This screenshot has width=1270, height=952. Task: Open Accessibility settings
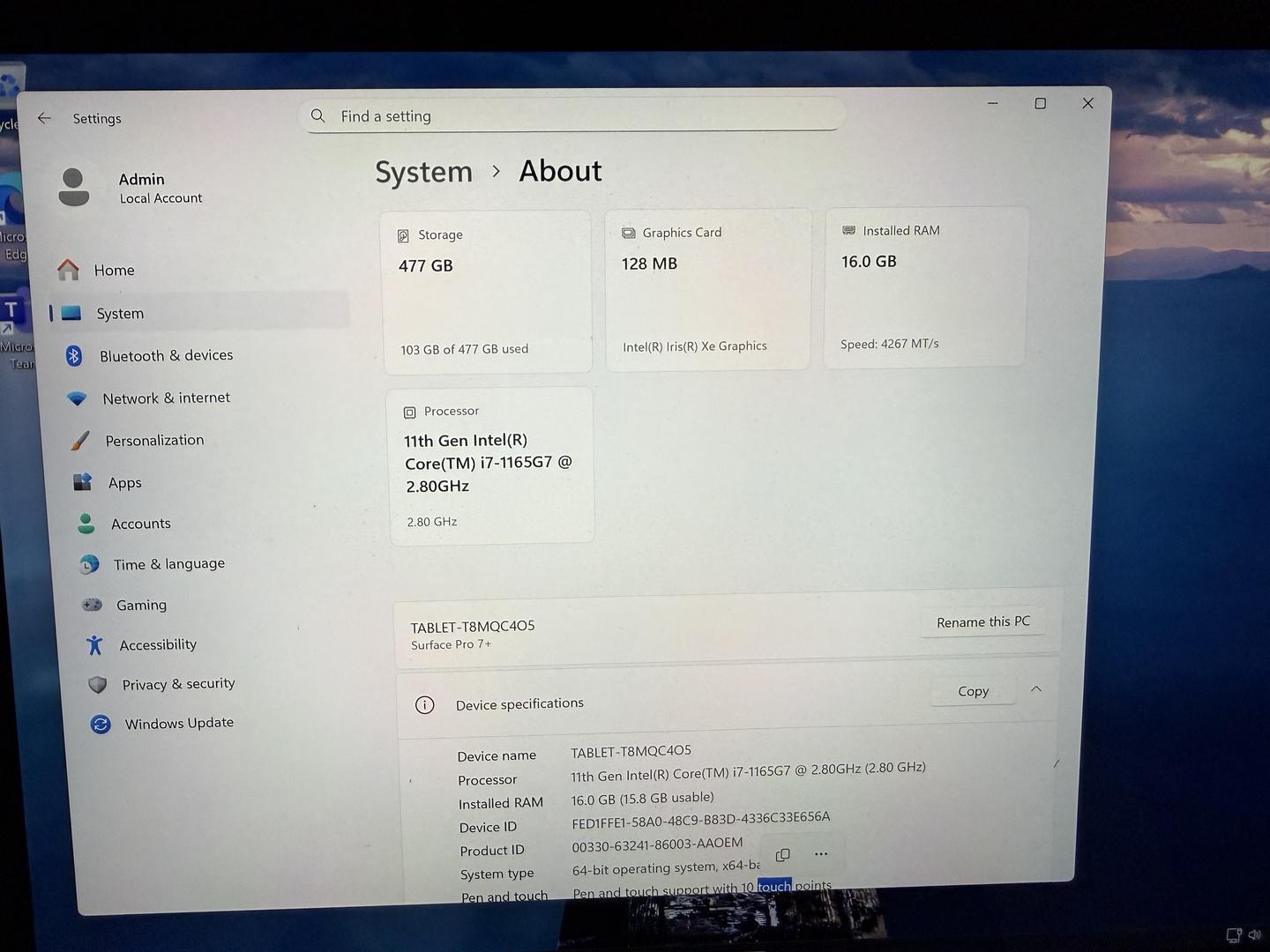click(158, 645)
